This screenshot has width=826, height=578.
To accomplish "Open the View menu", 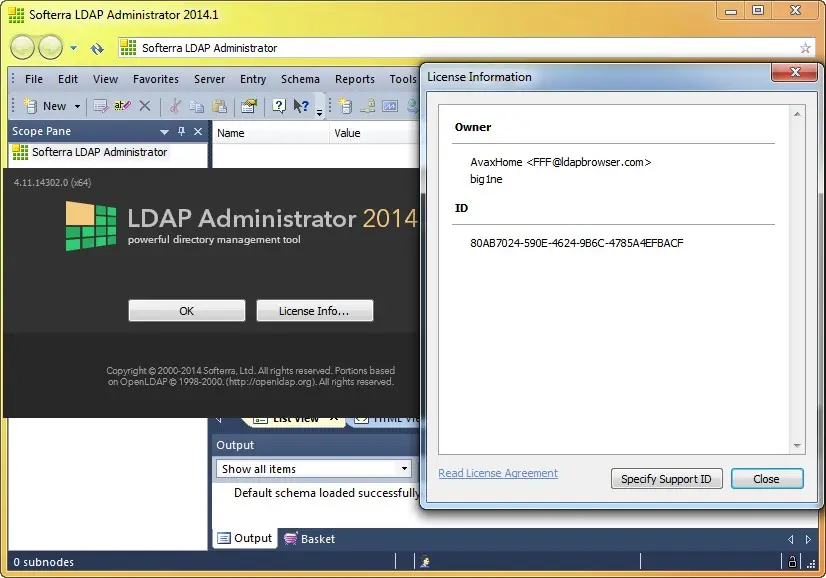I will click(105, 79).
